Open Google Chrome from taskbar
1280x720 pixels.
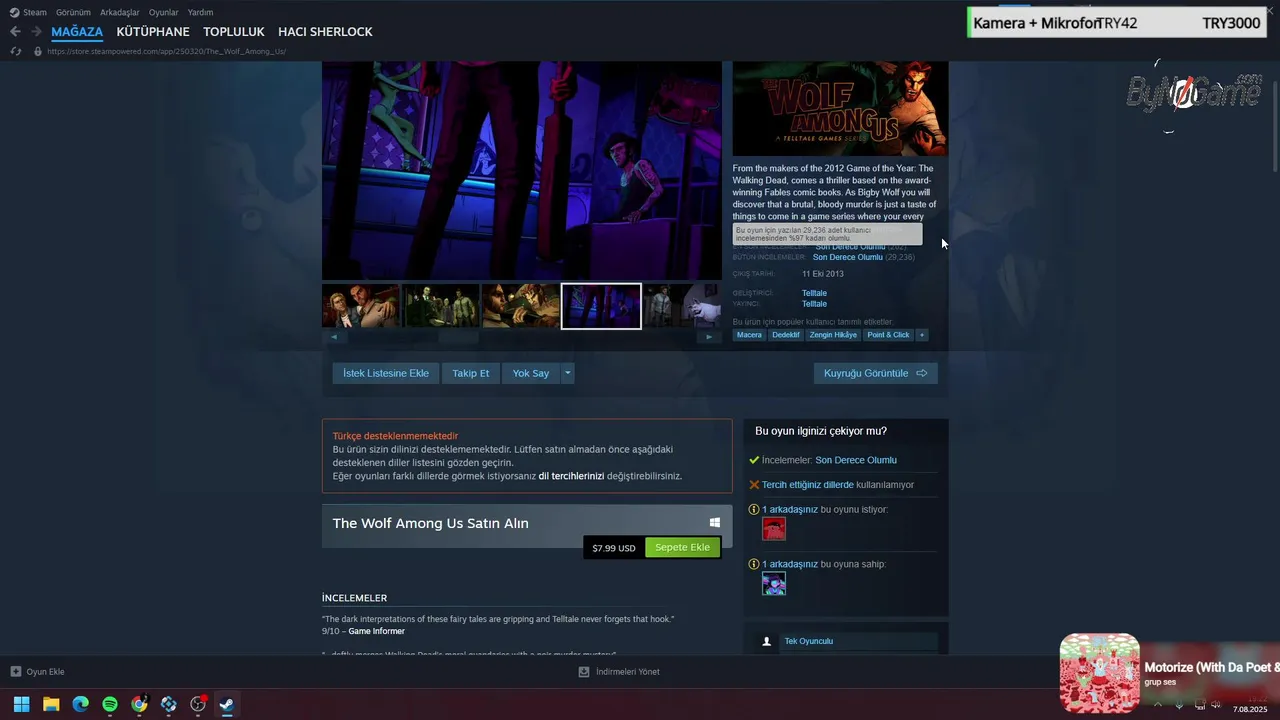coord(139,704)
